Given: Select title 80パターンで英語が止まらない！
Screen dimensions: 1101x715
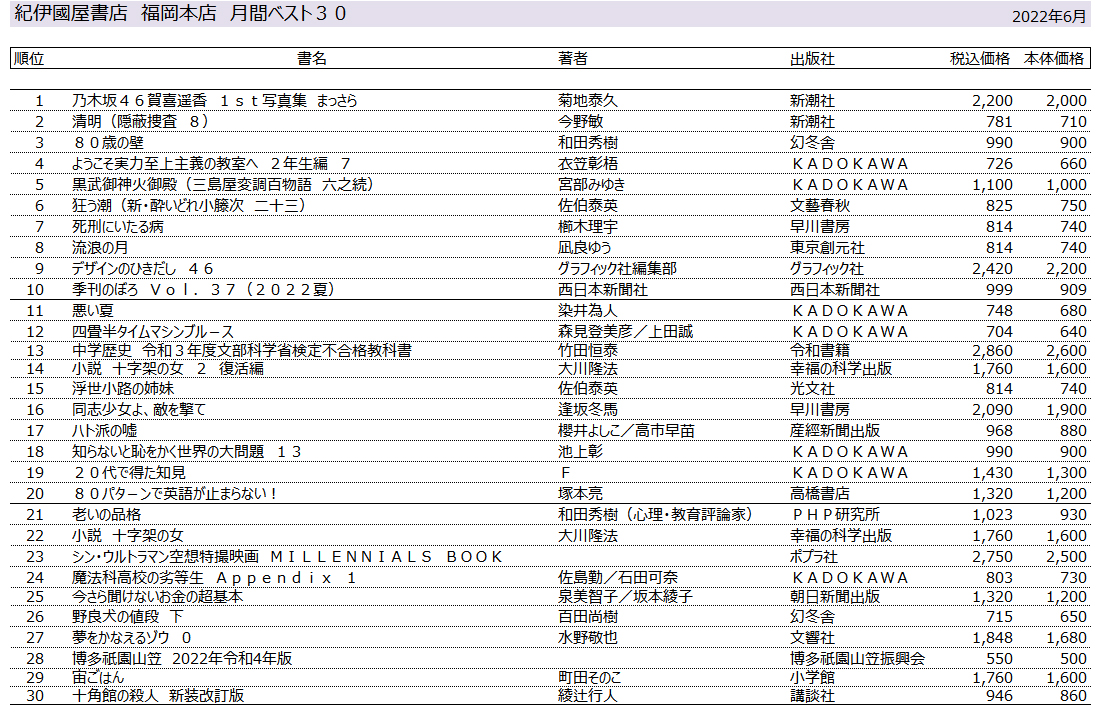Looking at the screenshot, I should tap(175, 493).
